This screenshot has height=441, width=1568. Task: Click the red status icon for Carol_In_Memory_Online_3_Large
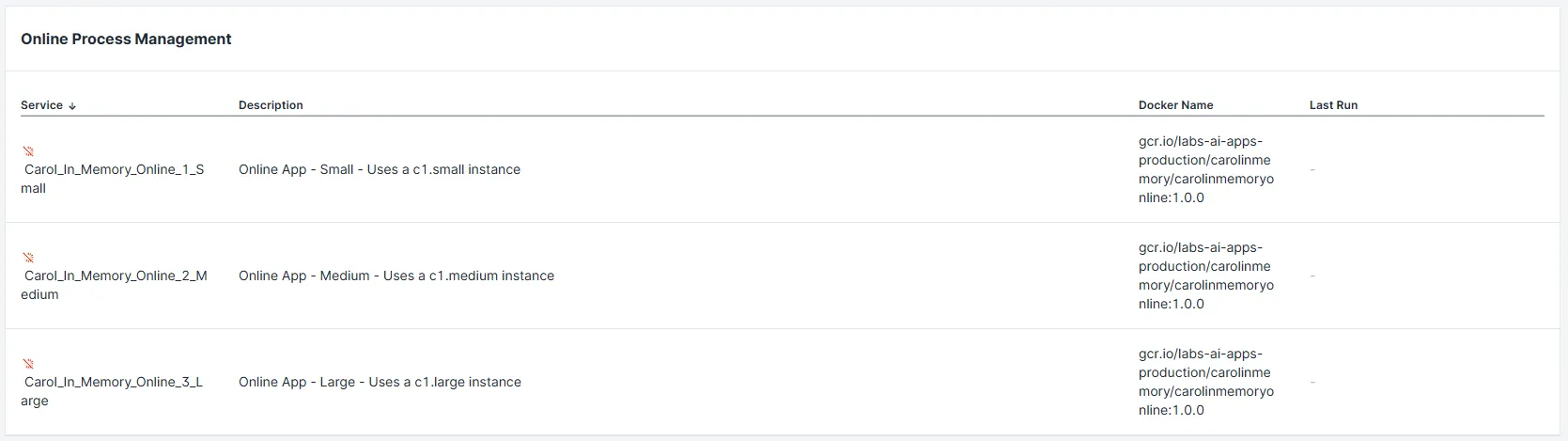28,363
